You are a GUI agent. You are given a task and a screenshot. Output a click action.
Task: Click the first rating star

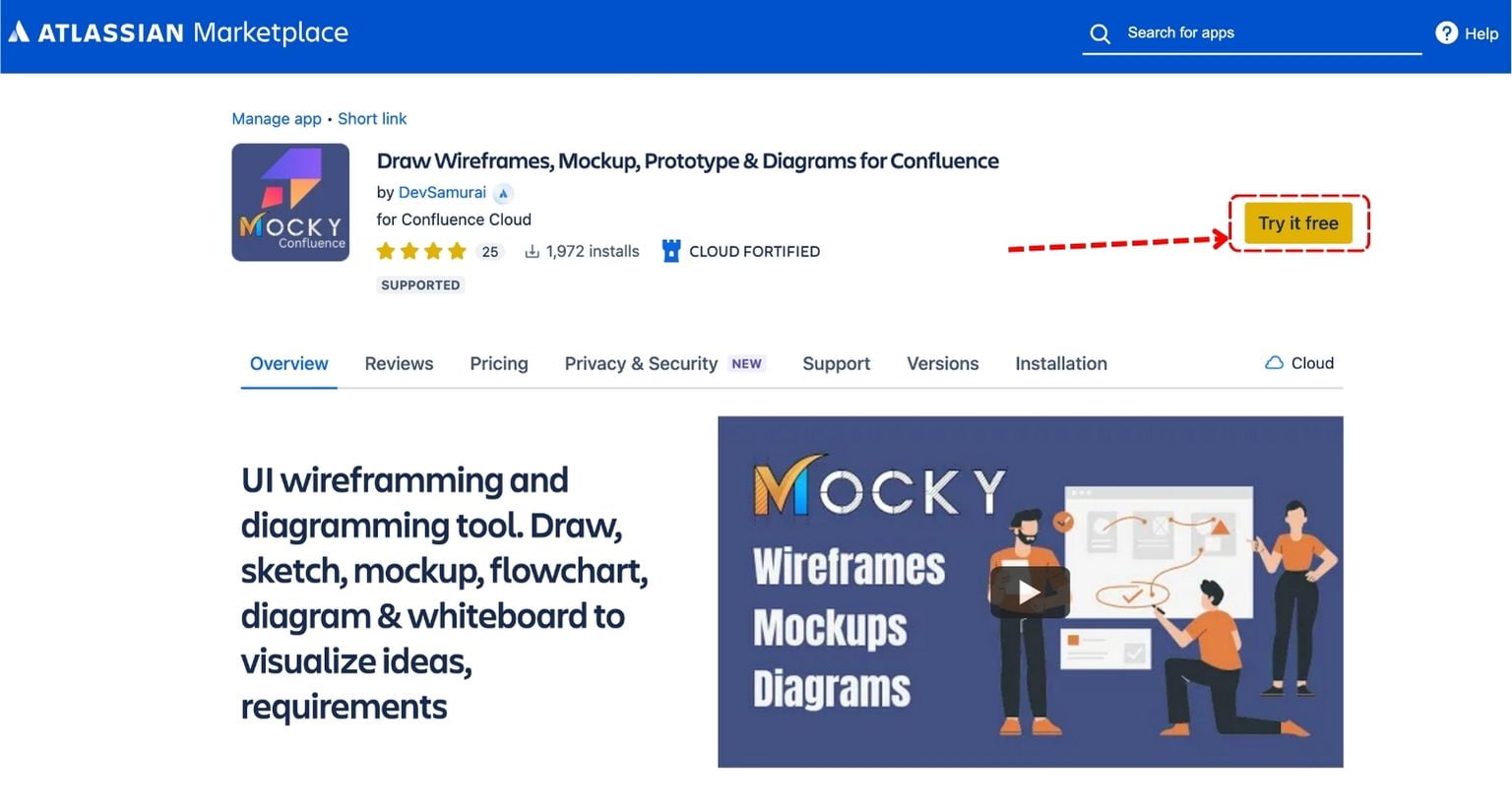point(385,251)
